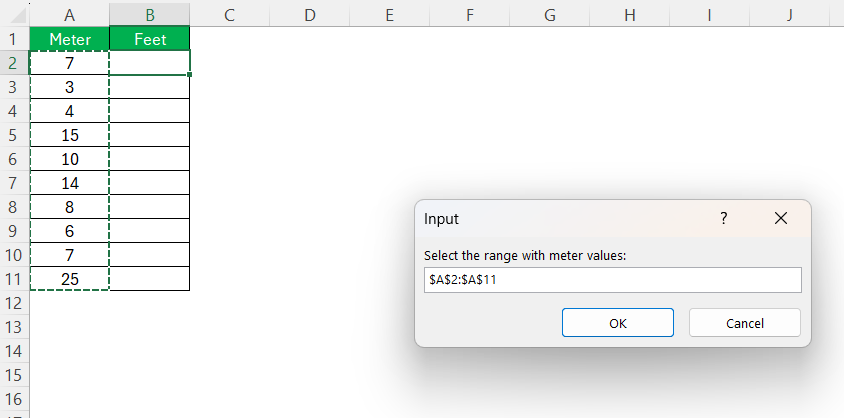844x418 pixels.
Task: Click the range input field showing $A$2:$A$11
Action: pyautogui.click(x=613, y=280)
